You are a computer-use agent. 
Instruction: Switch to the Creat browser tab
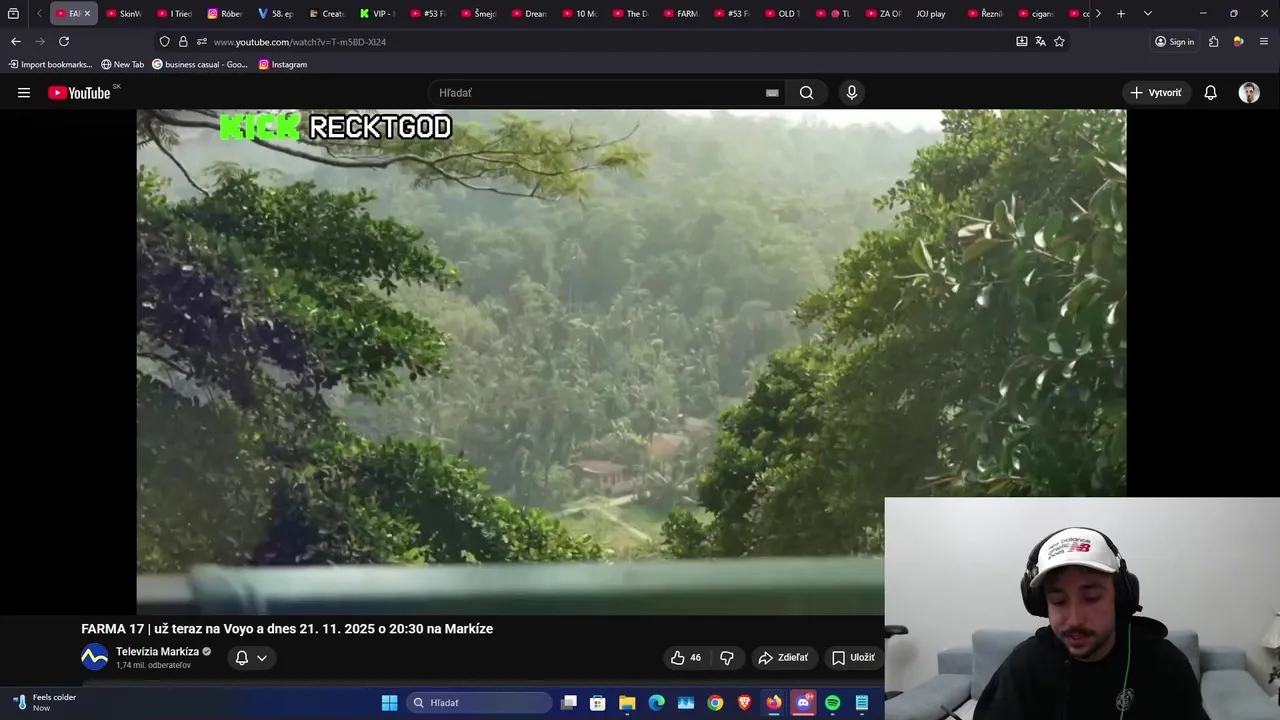coord(327,14)
